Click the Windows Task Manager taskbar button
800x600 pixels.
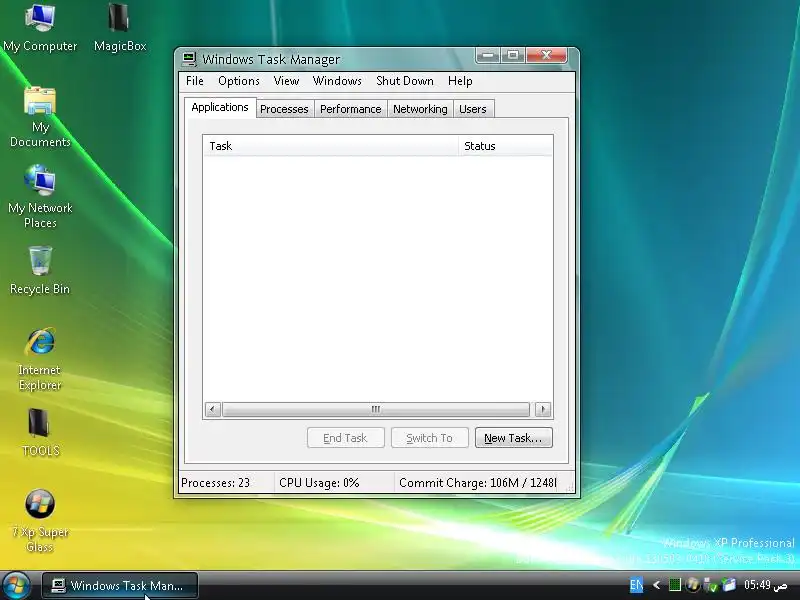[120, 586]
